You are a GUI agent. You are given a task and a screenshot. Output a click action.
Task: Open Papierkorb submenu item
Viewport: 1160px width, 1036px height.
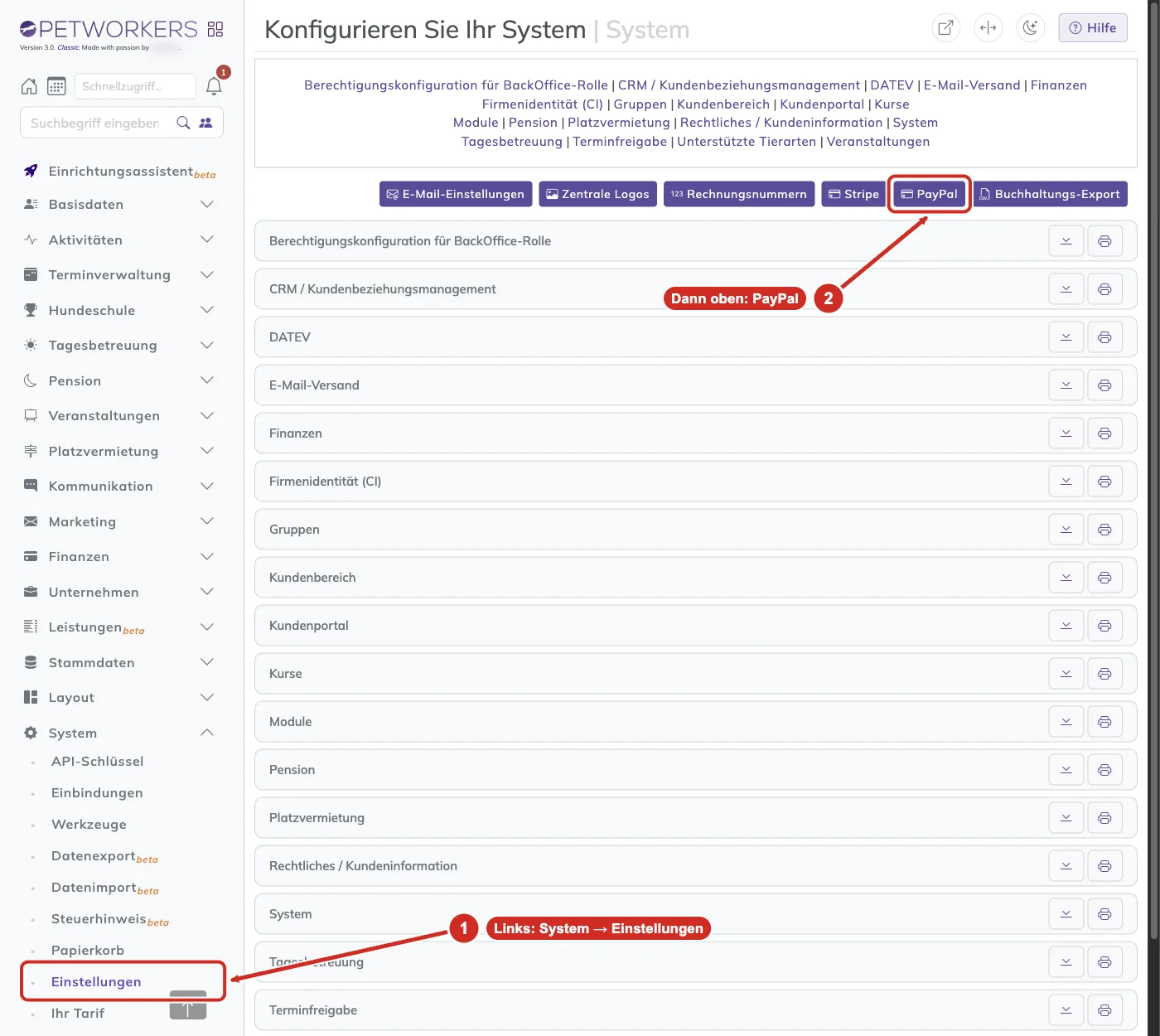(88, 951)
